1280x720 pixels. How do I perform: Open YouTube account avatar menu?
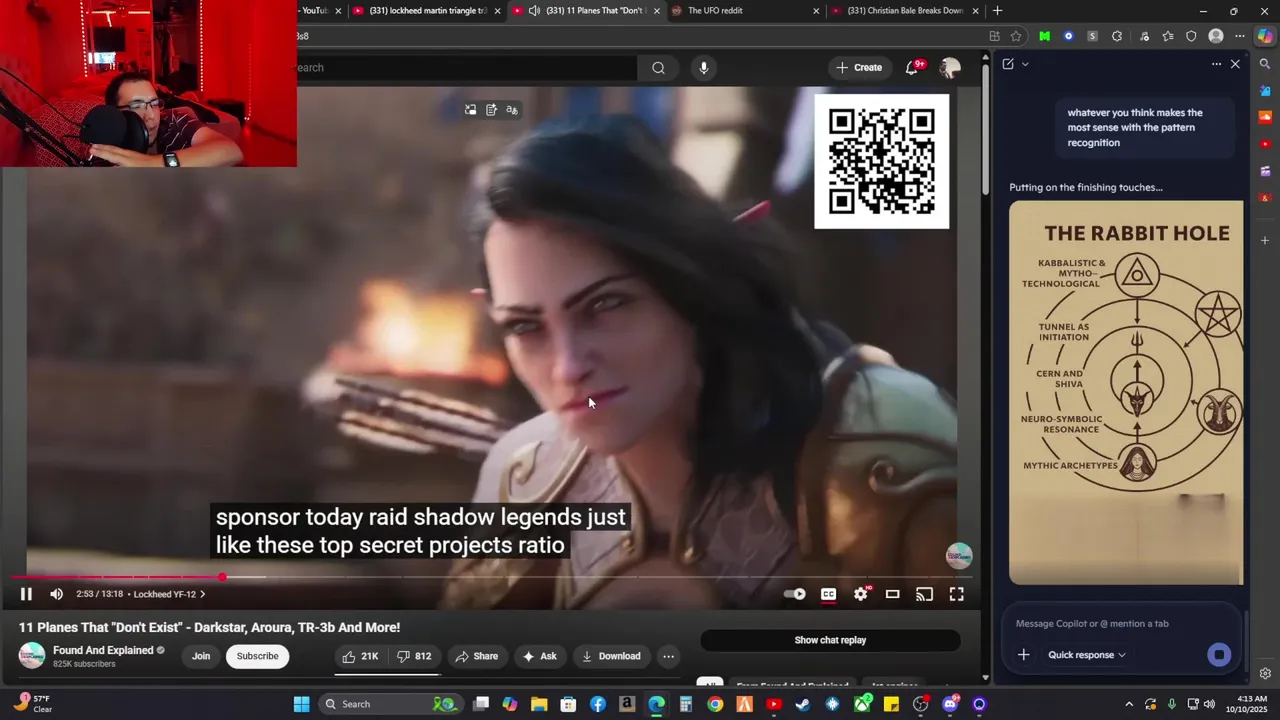[950, 67]
